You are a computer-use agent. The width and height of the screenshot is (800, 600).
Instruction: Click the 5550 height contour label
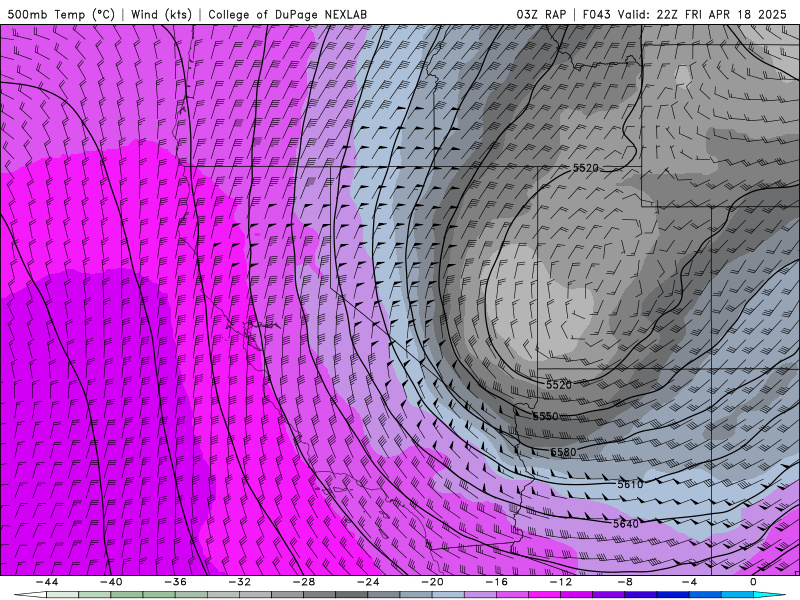point(545,416)
